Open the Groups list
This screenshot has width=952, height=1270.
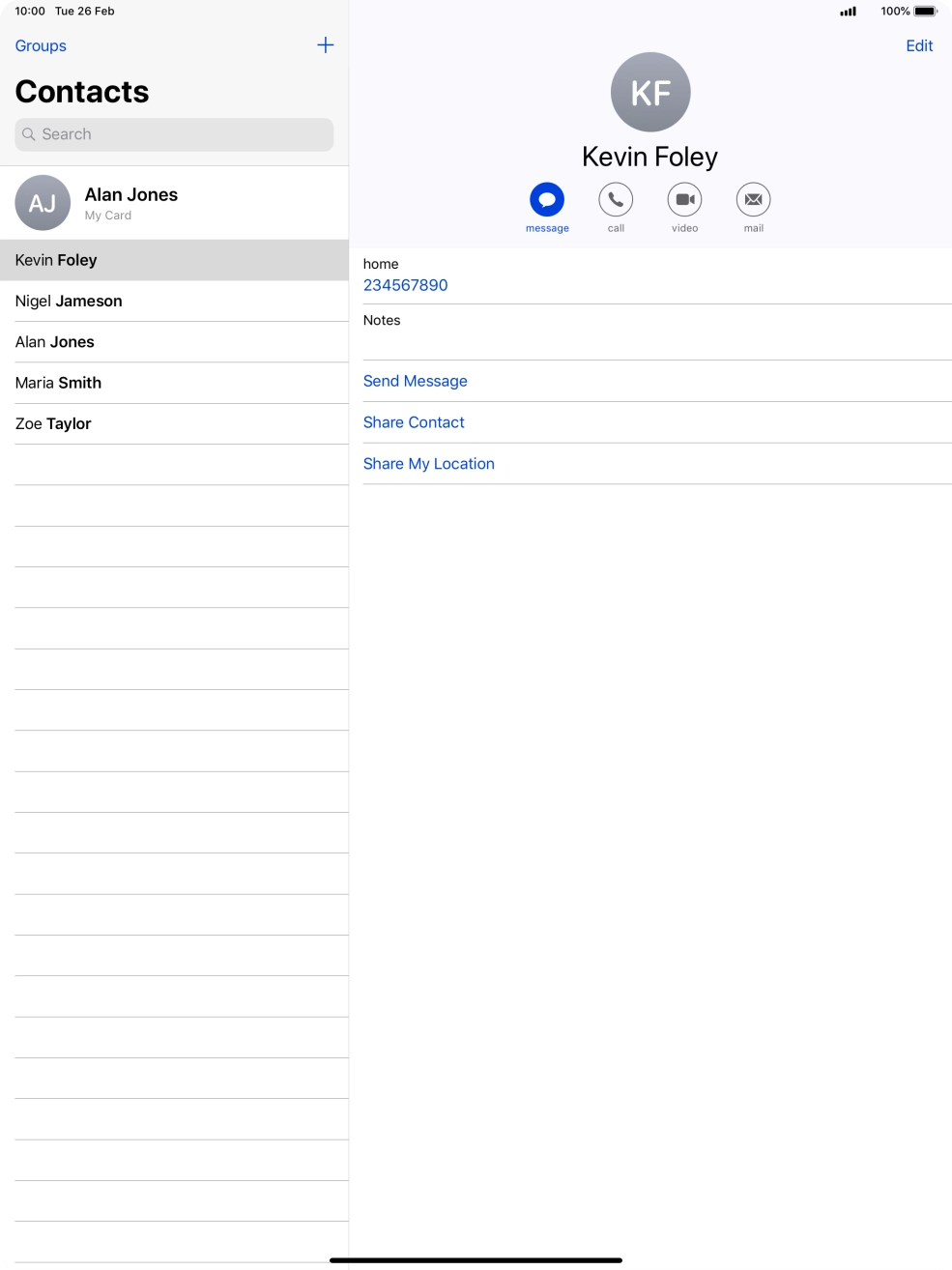pyautogui.click(x=41, y=45)
